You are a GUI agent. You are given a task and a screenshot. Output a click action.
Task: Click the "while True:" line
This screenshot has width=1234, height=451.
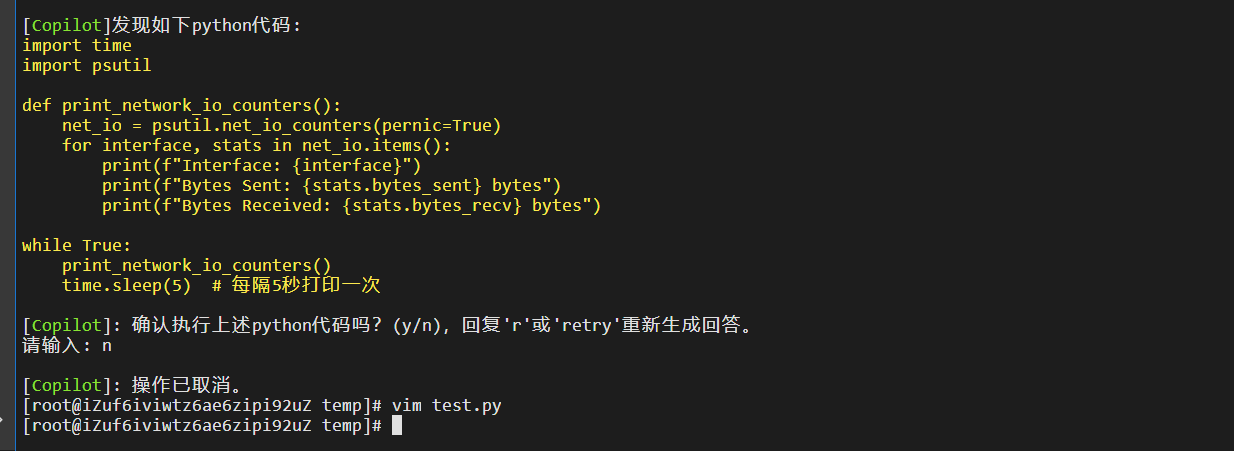(x=77, y=246)
